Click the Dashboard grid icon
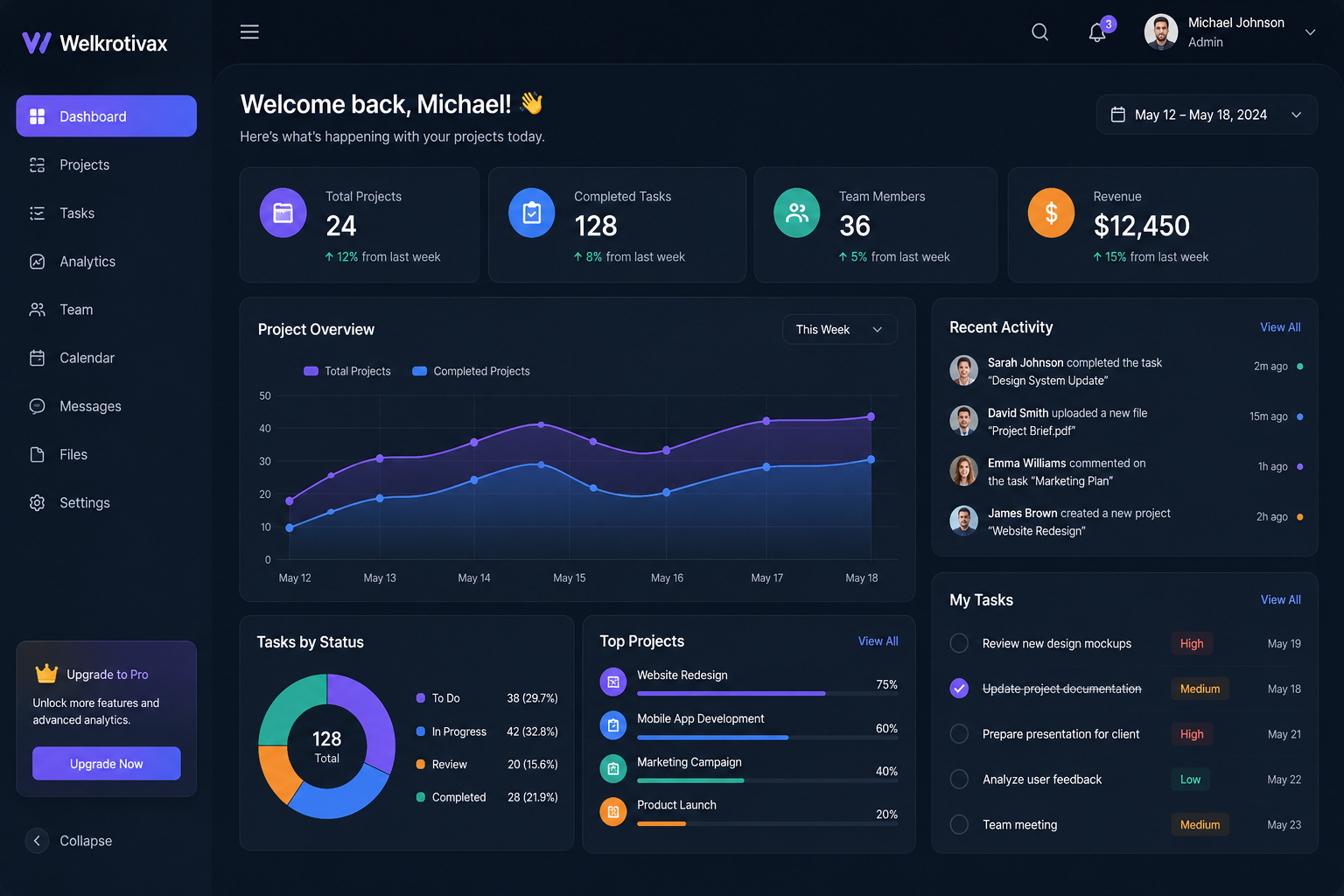Viewport: 1344px width, 896px height. (x=37, y=116)
